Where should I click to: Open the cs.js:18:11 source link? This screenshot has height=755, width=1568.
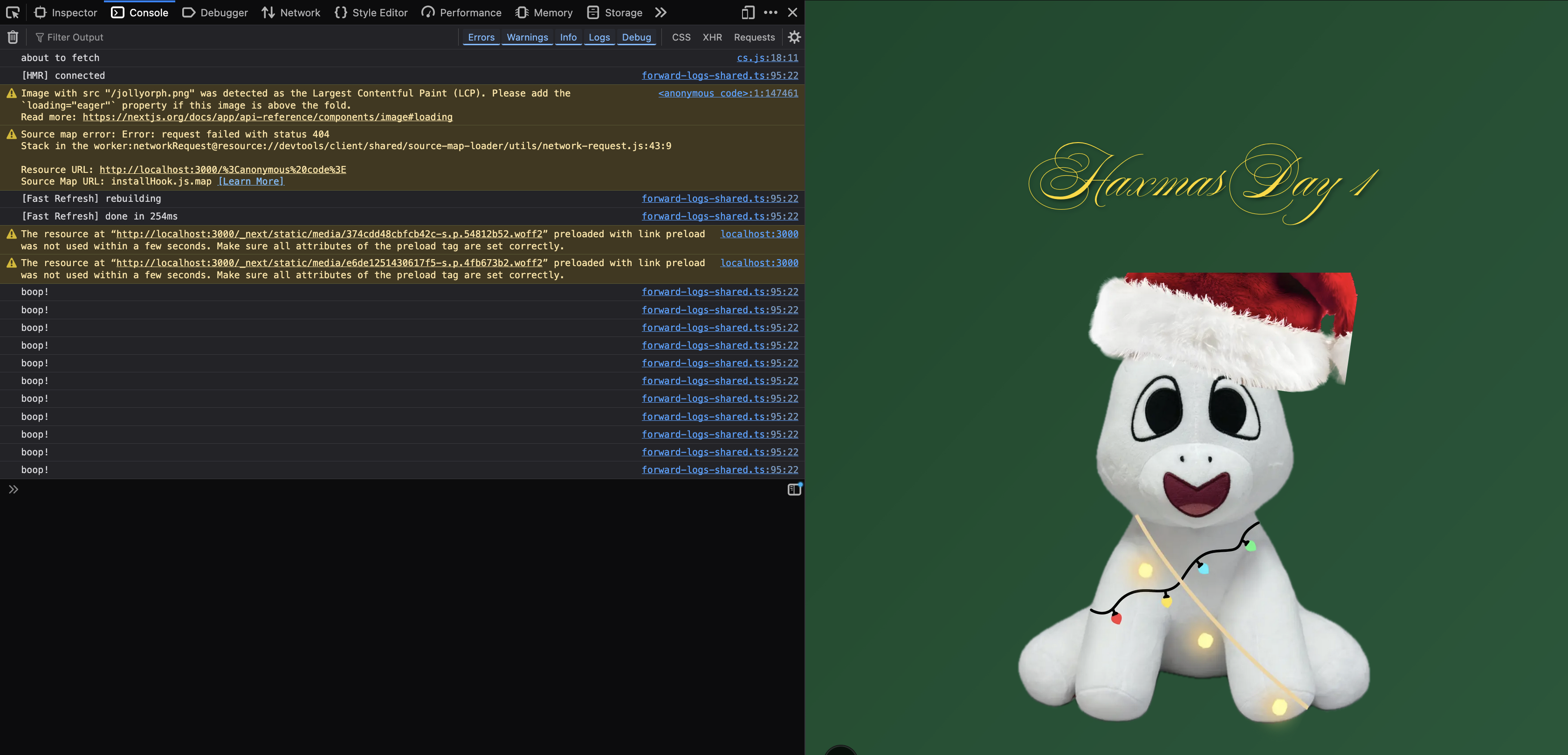[x=767, y=58]
